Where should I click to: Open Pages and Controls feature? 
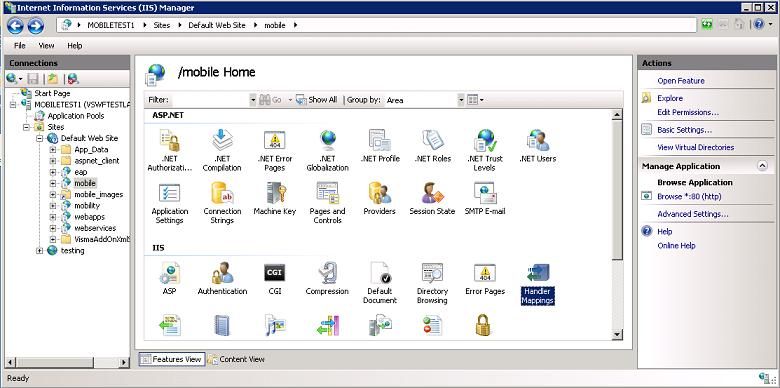[x=327, y=203]
